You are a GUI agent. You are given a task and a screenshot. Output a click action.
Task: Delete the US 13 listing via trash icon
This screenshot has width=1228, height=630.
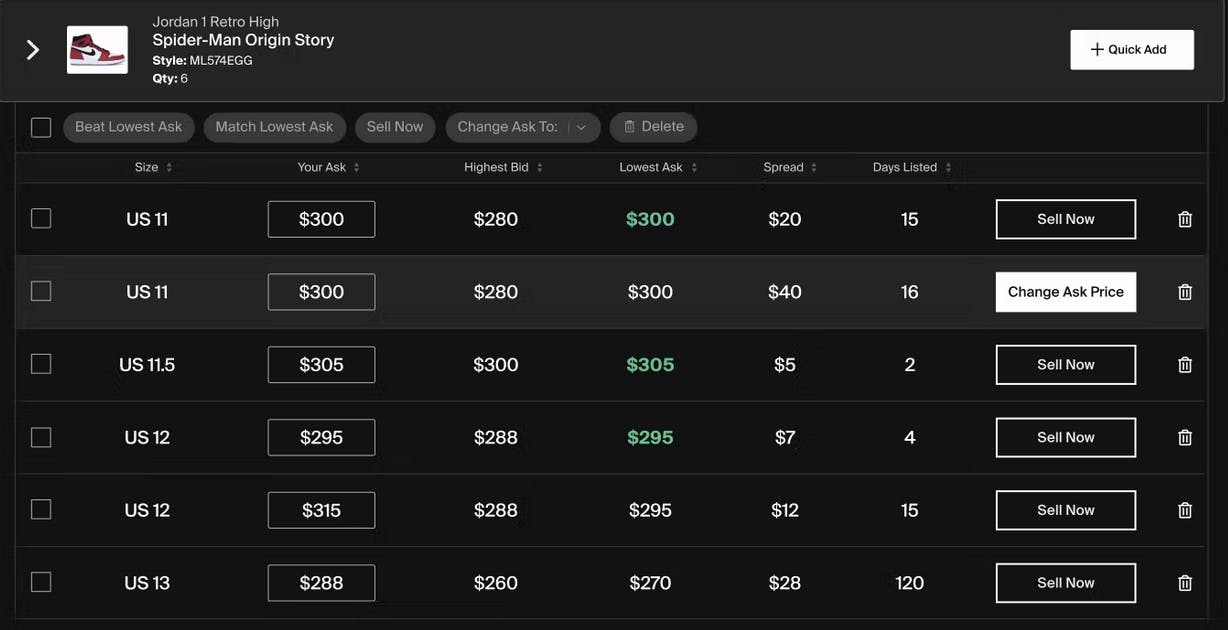pyautogui.click(x=1185, y=583)
